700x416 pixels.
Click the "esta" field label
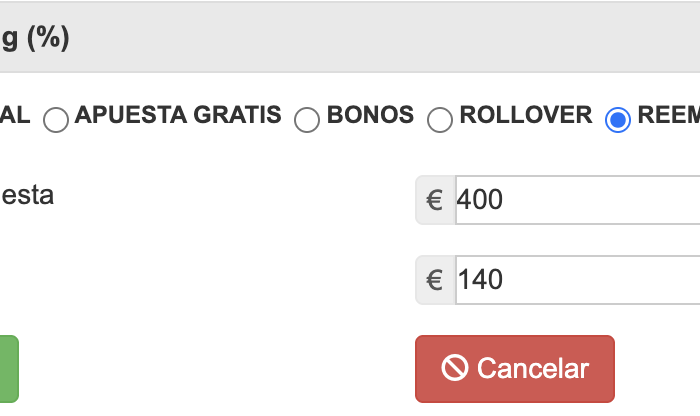(x=27, y=194)
